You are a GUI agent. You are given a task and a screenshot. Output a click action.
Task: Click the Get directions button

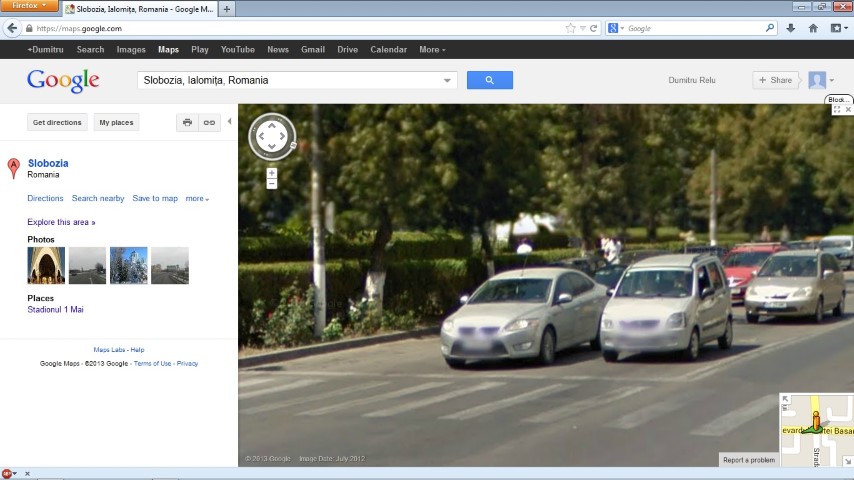(x=57, y=122)
